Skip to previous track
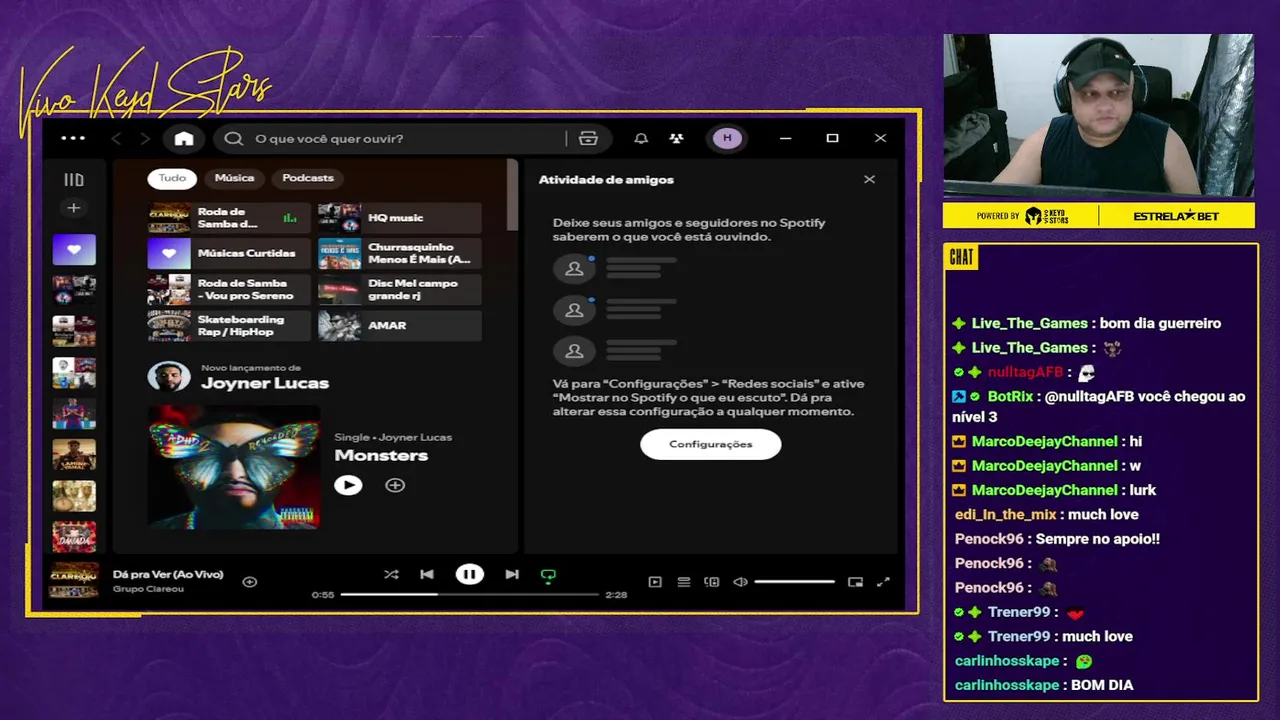This screenshot has height=720, width=1280. coord(427,574)
